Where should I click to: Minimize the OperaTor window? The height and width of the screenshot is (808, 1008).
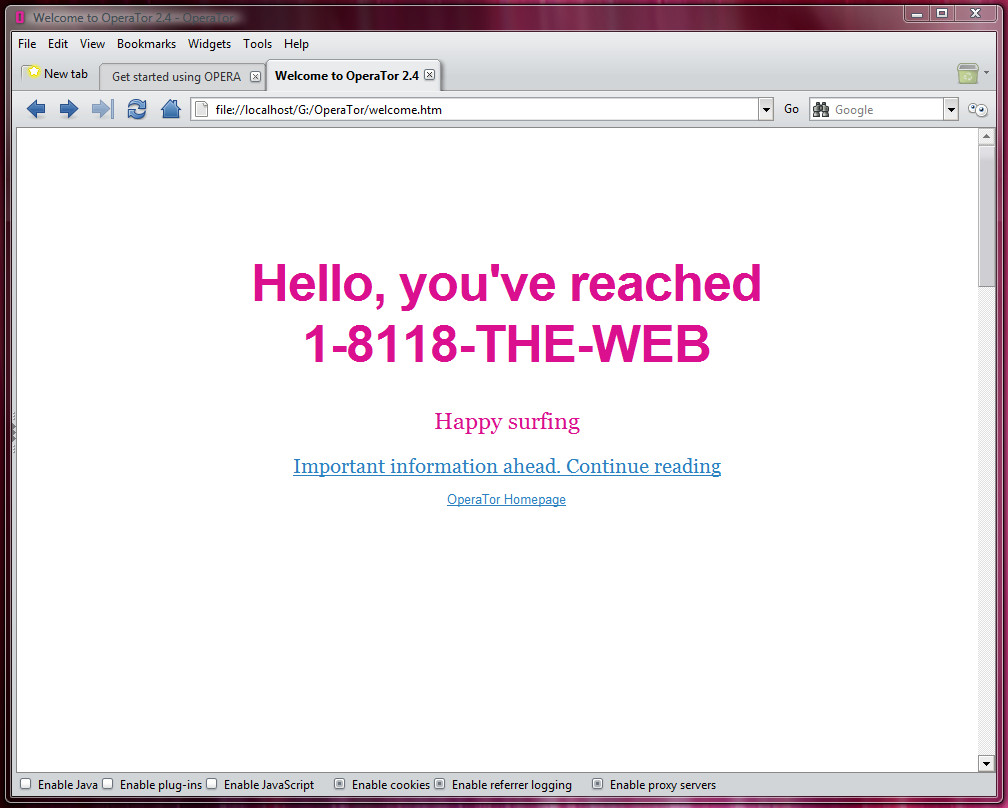click(x=917, y=13)
